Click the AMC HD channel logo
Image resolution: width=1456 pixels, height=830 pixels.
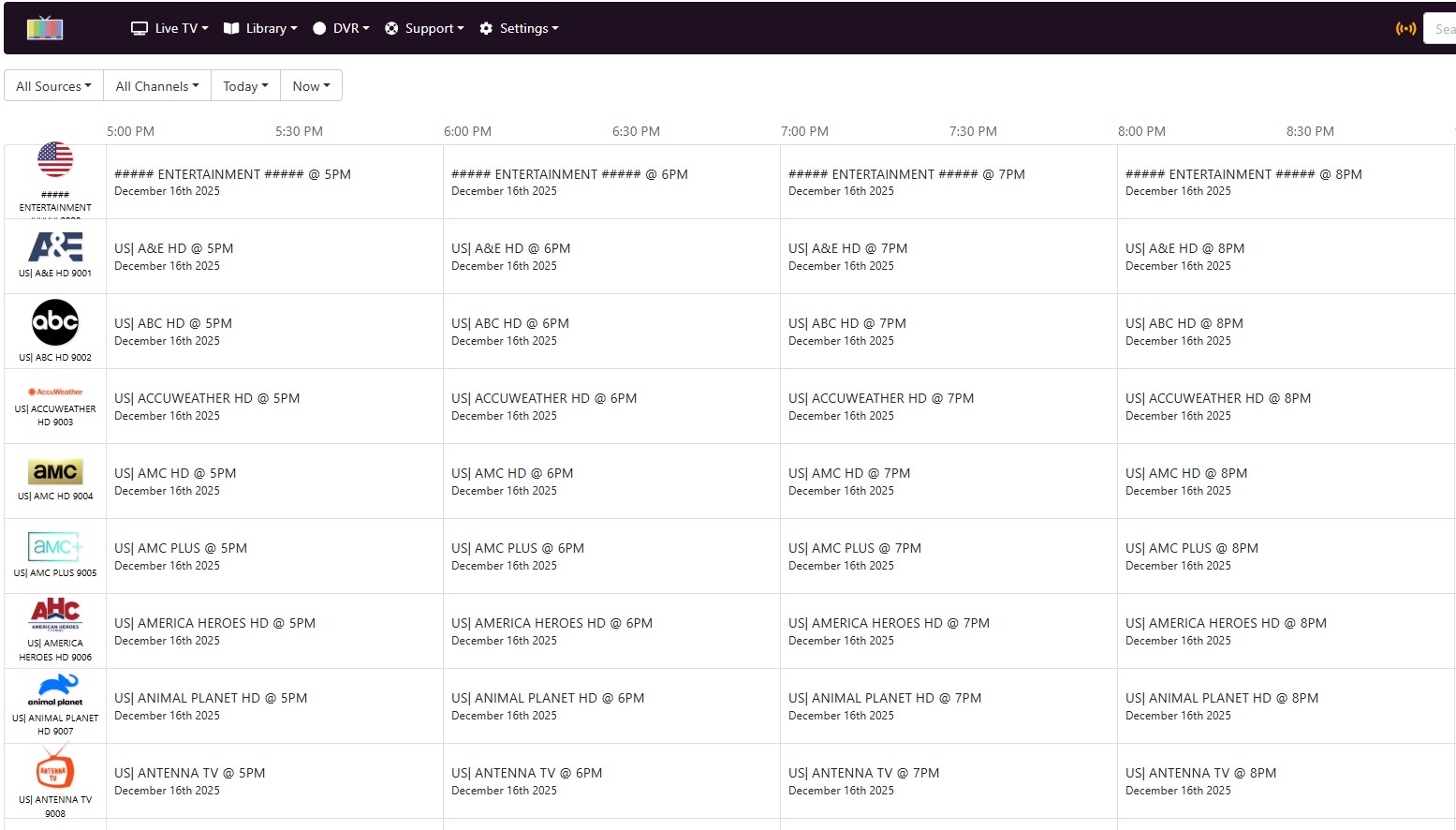[55, 471]
